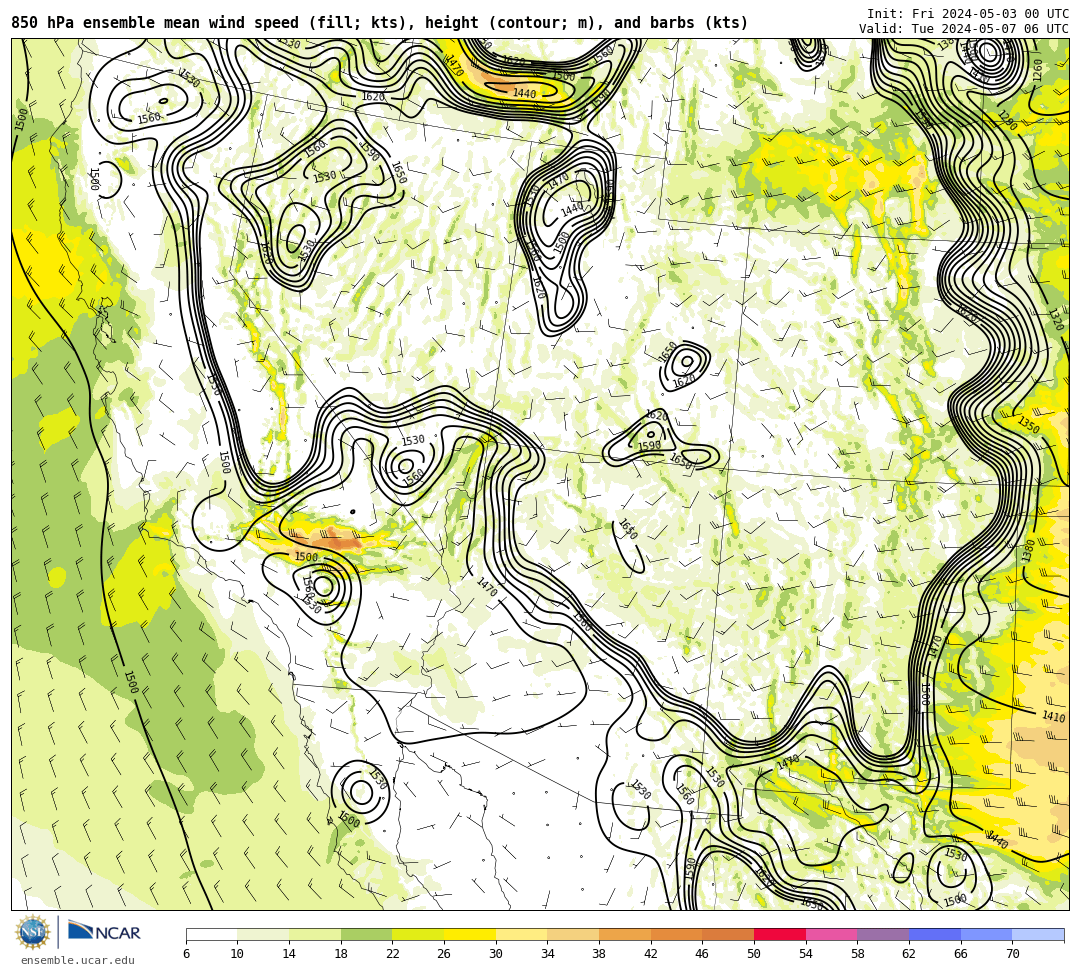This screenshot has height=973, width=1080.
Task: Pick the purple 58–62 kts color swatch
Action: [883, 935]
